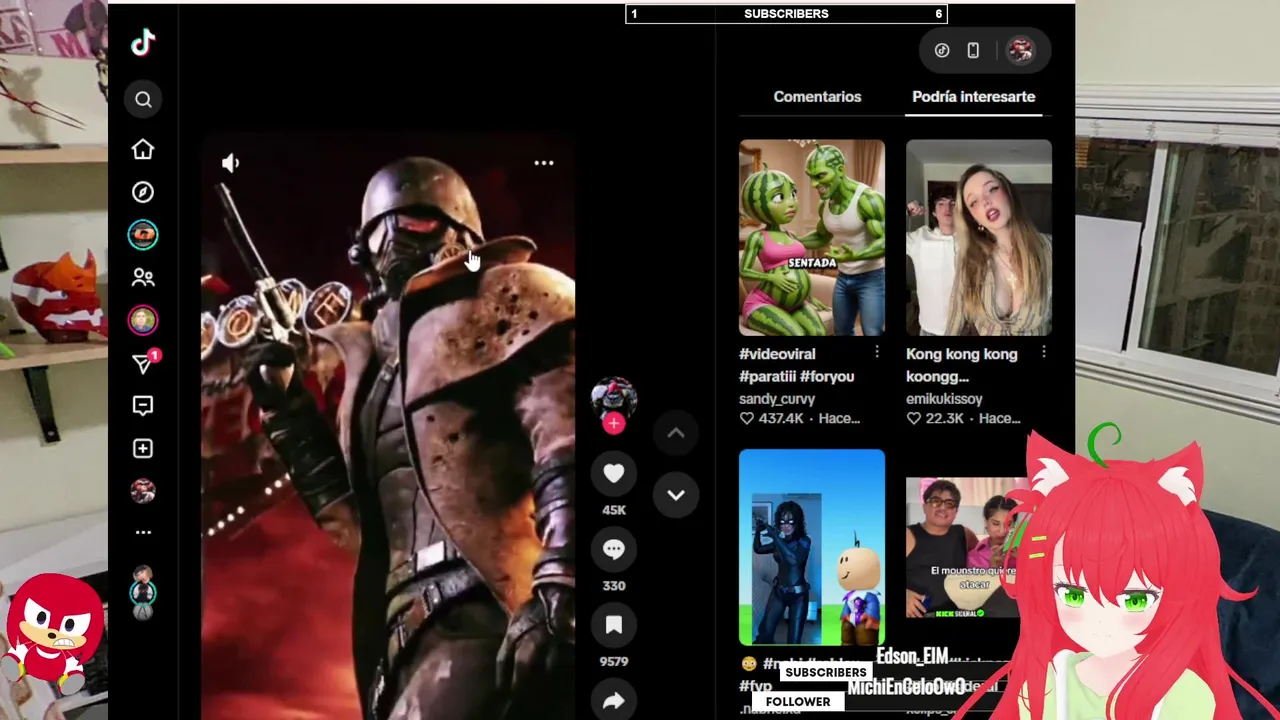The image size is (1280, 720).
Task: Select the Podría interesarte tab
Action: [x=973, y=97]
